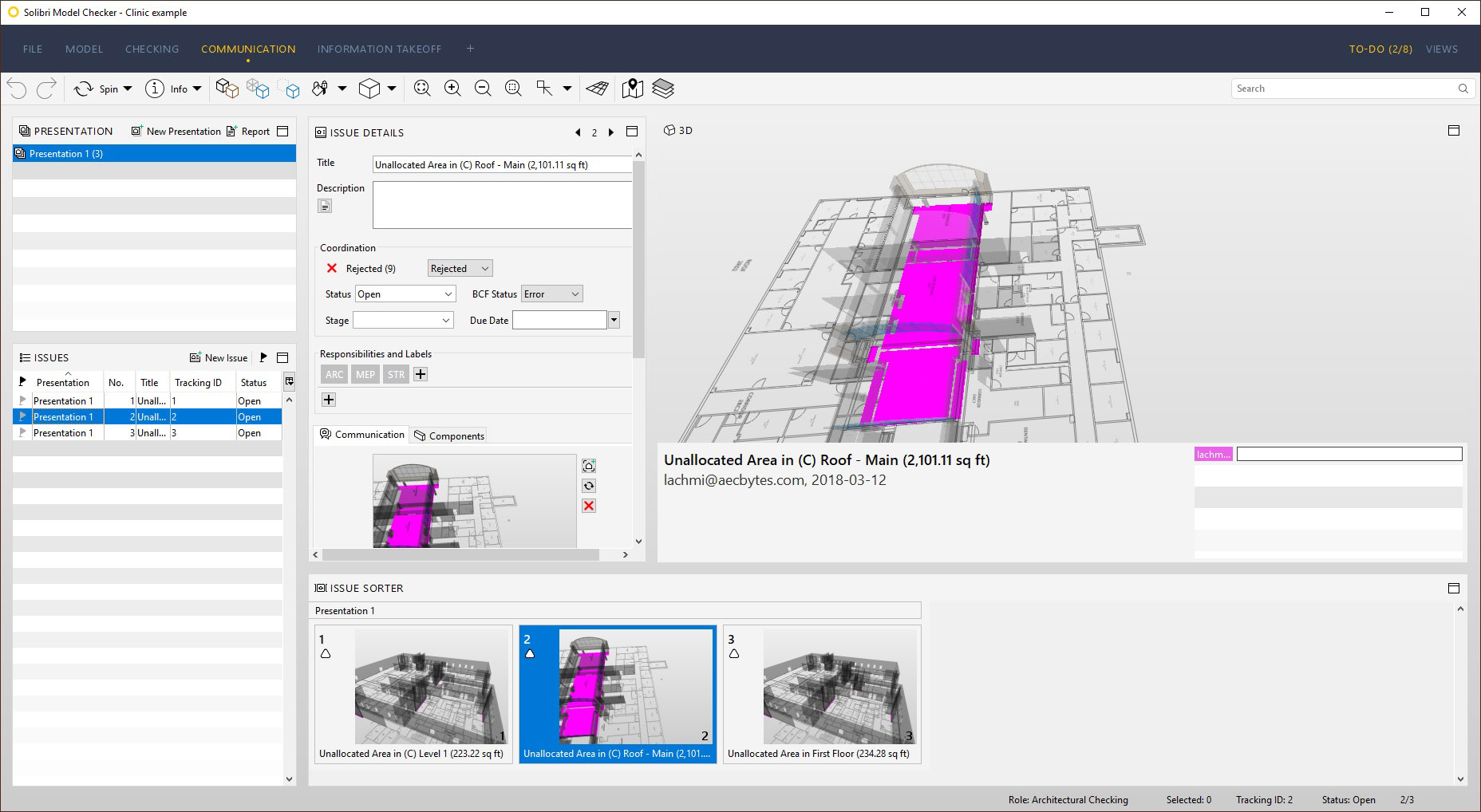Select issue thumbnail 3 First Floor
The height and width of the screenshot is (812, 1481).
point(822,694)
